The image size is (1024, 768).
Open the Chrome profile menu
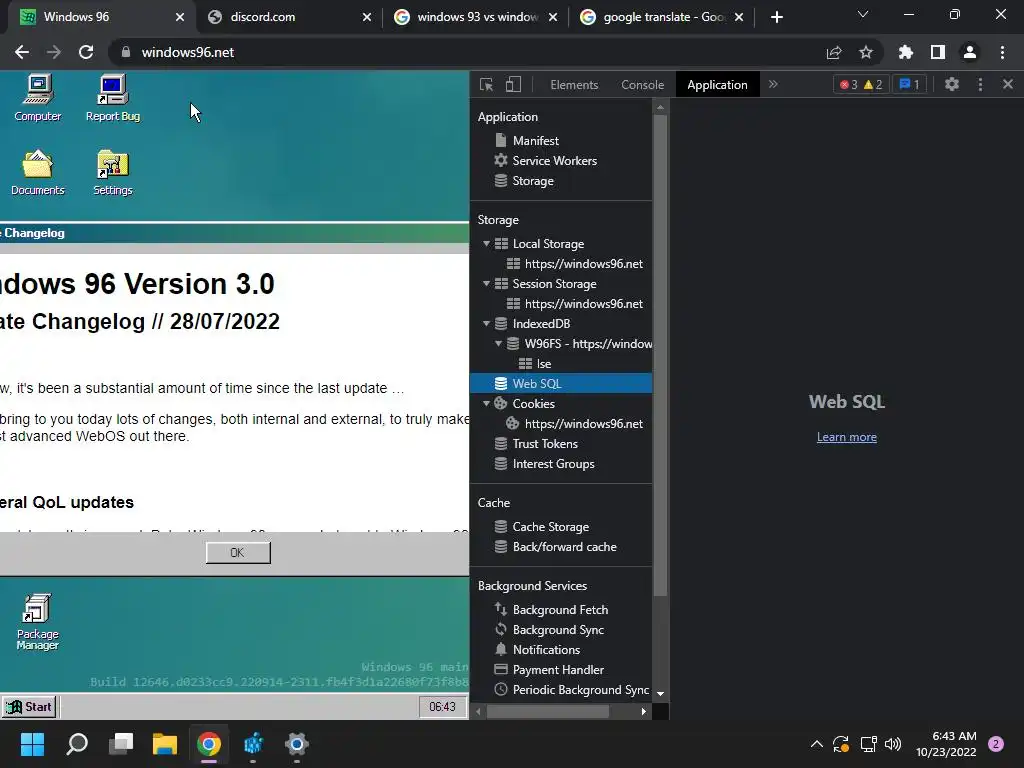click(970, 52)
